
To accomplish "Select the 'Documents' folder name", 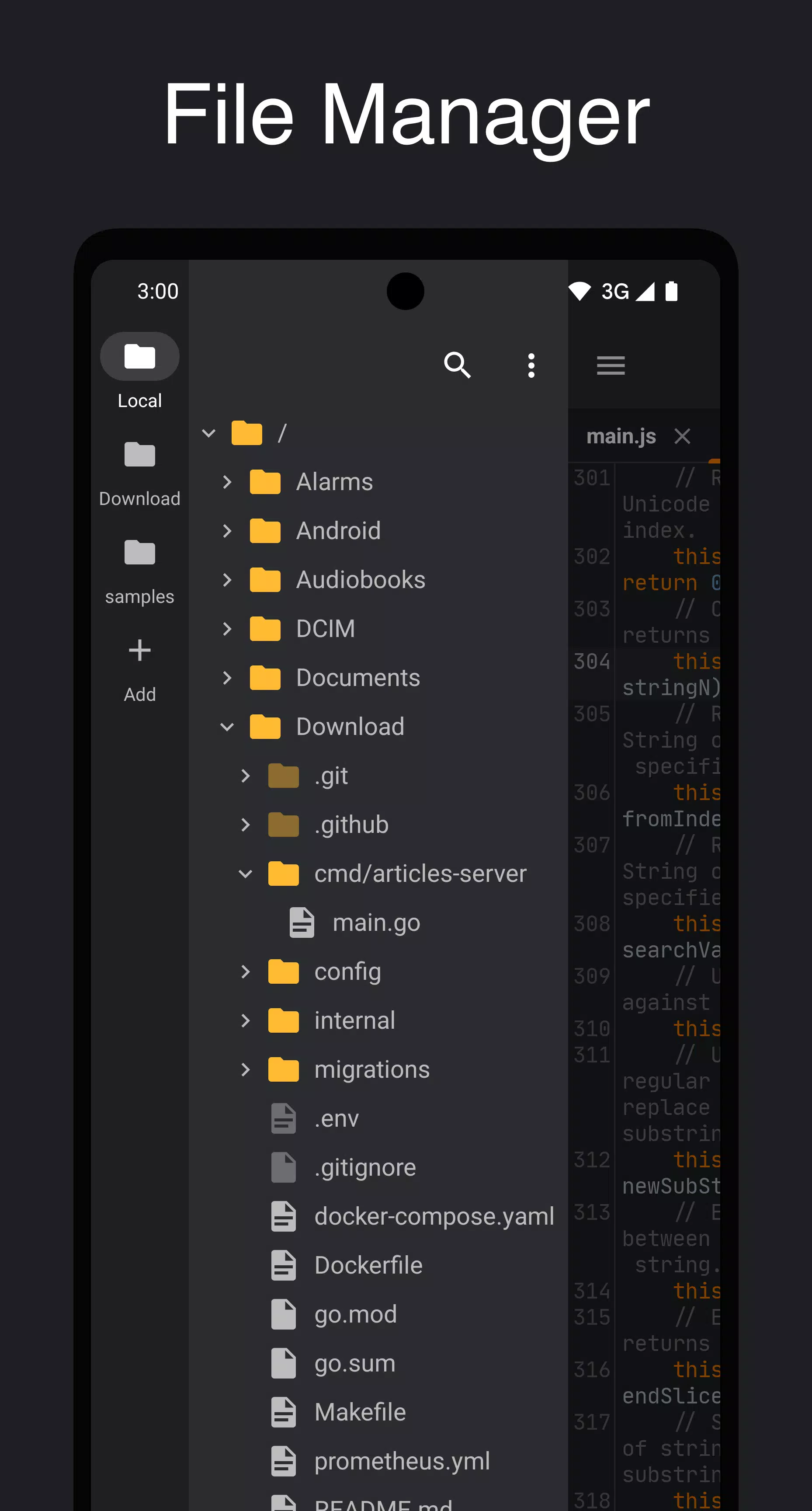I will (x=358, y=678).
